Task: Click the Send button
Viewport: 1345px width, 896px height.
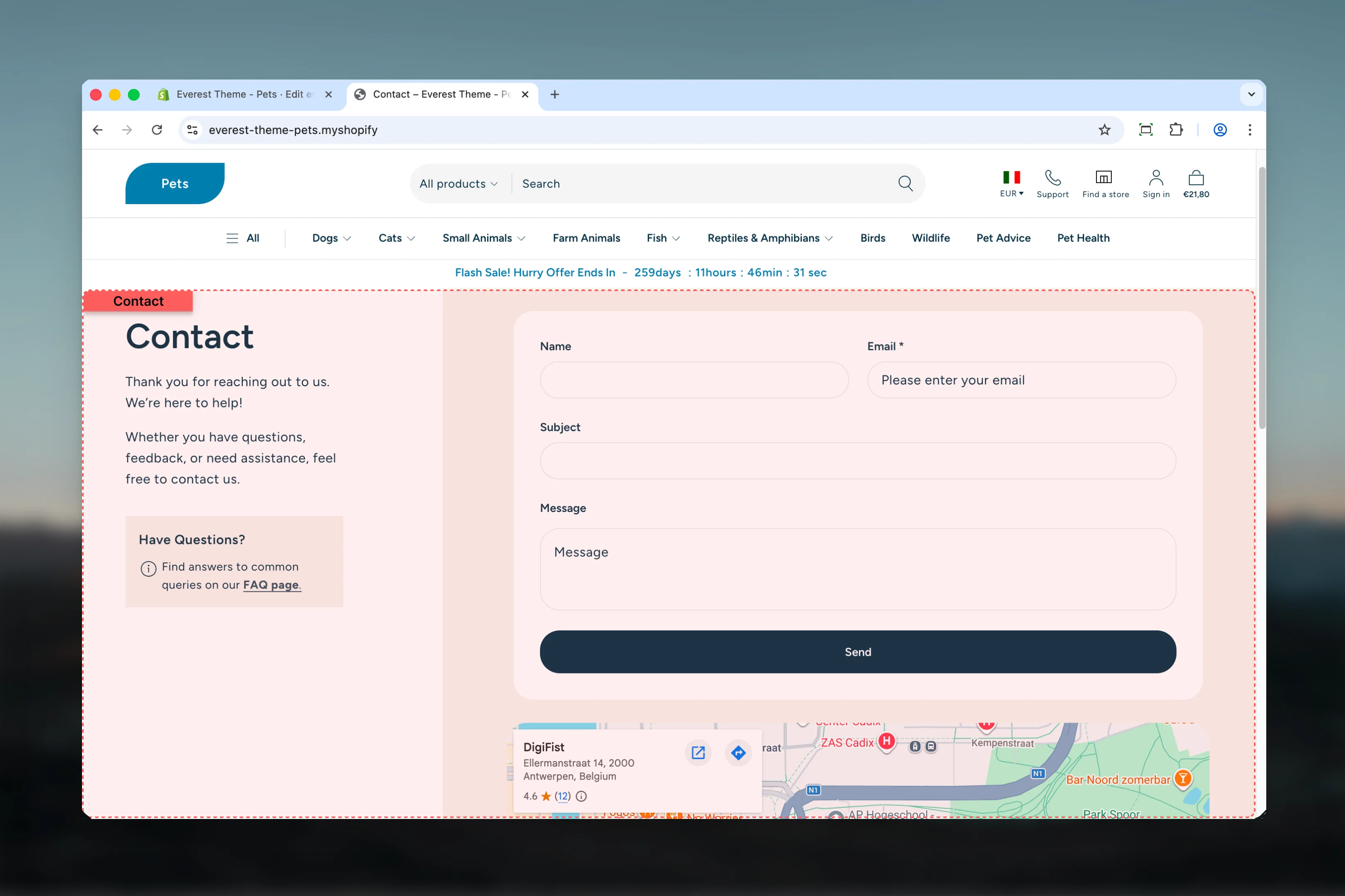Action: click(x=857, y=652)
